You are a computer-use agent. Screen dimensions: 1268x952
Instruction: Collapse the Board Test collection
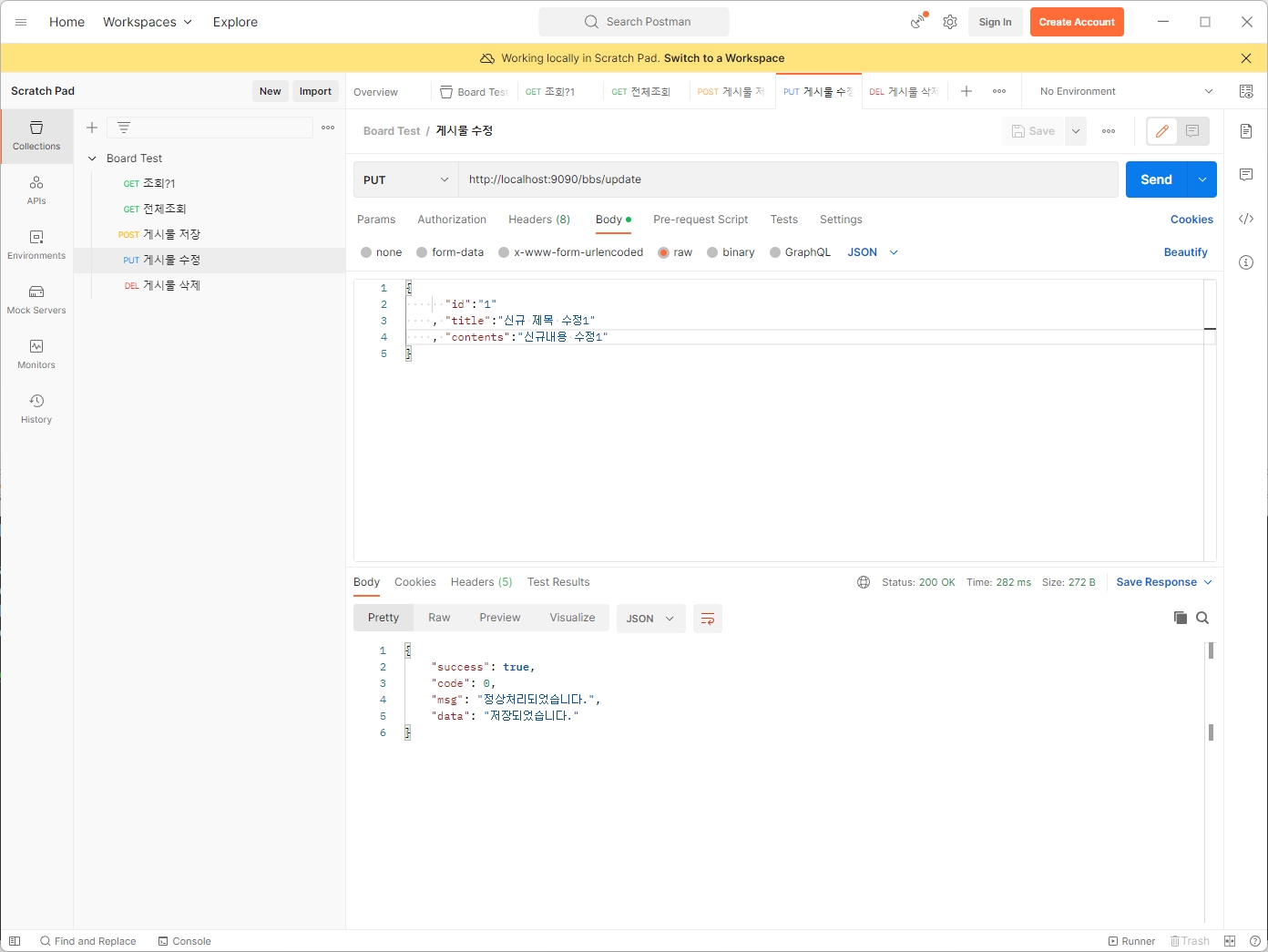(92, 159)
